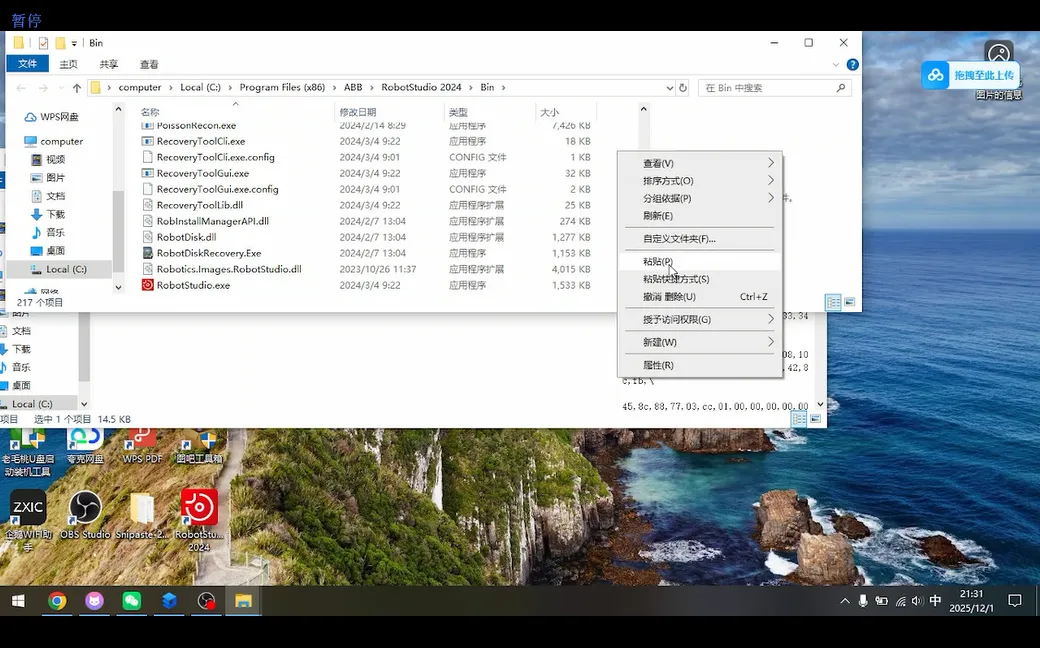Open WeChat from the taskbar

[131, 602]
